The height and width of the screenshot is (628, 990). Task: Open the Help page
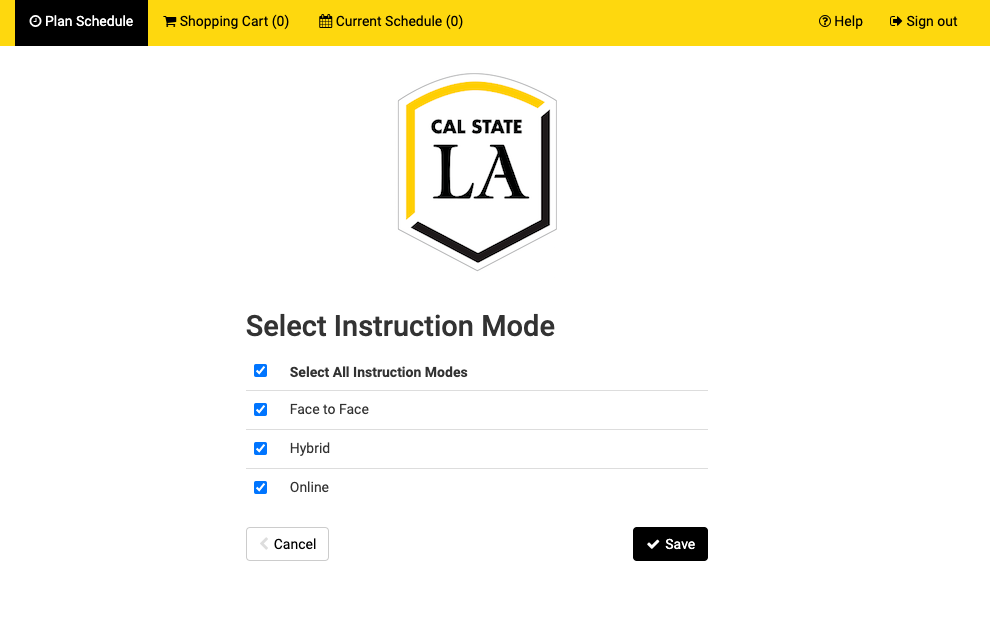840,21
